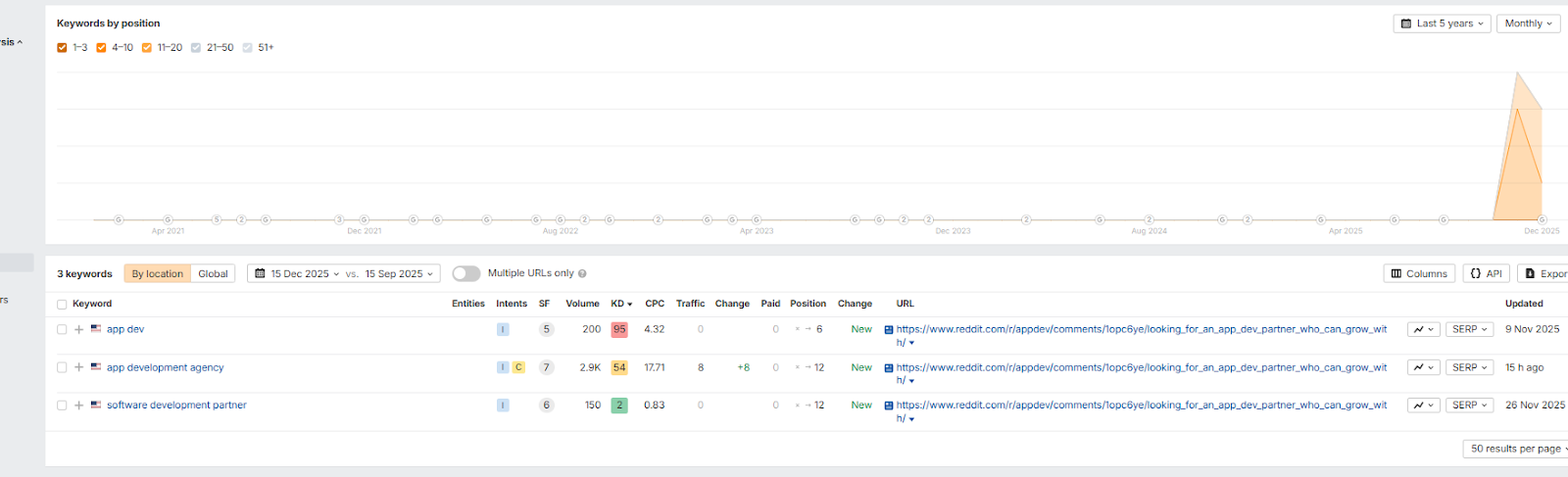
Task: Click the calendar icon in date comparison selector
Action: 260,274
